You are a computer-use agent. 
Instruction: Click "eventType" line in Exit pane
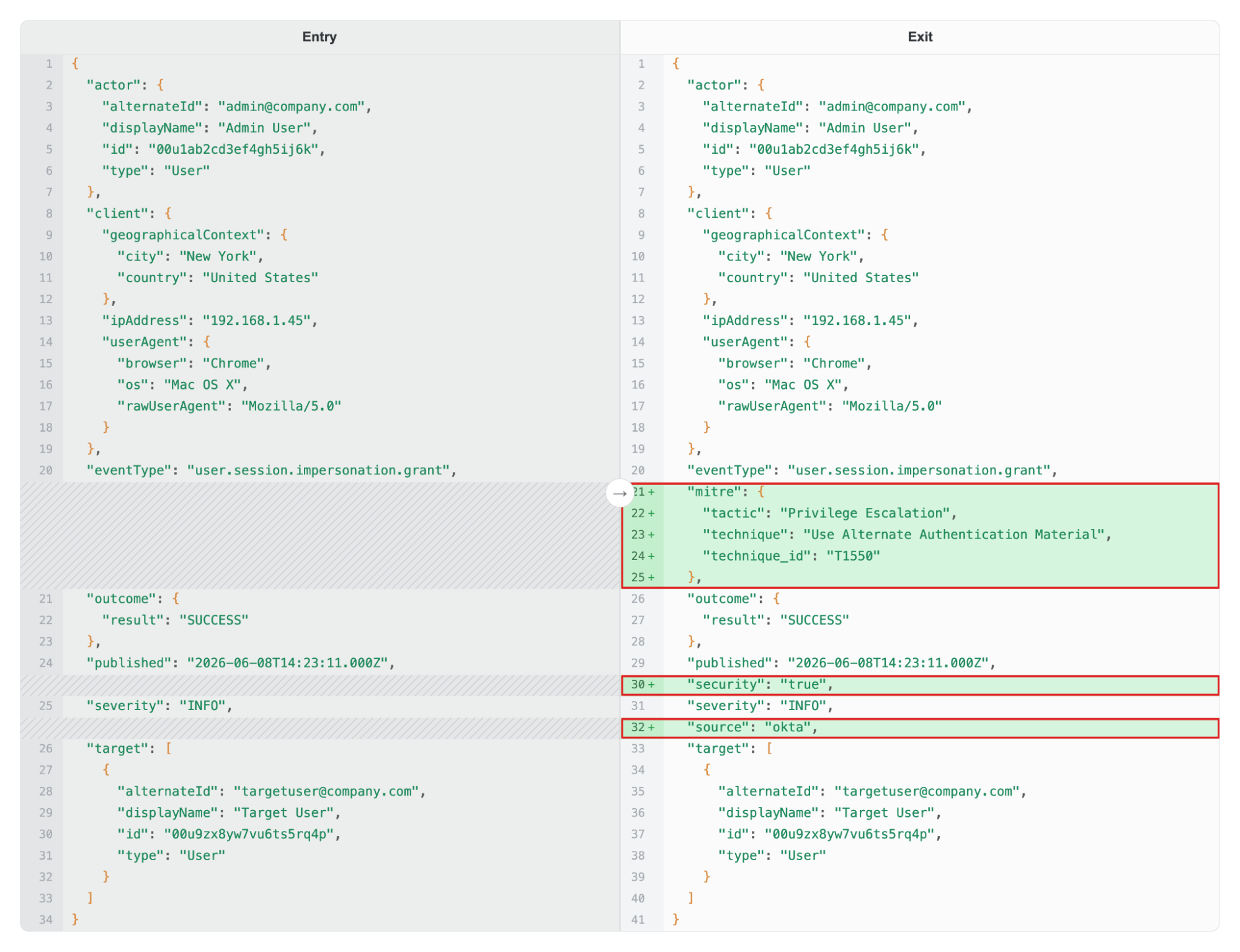872,471
